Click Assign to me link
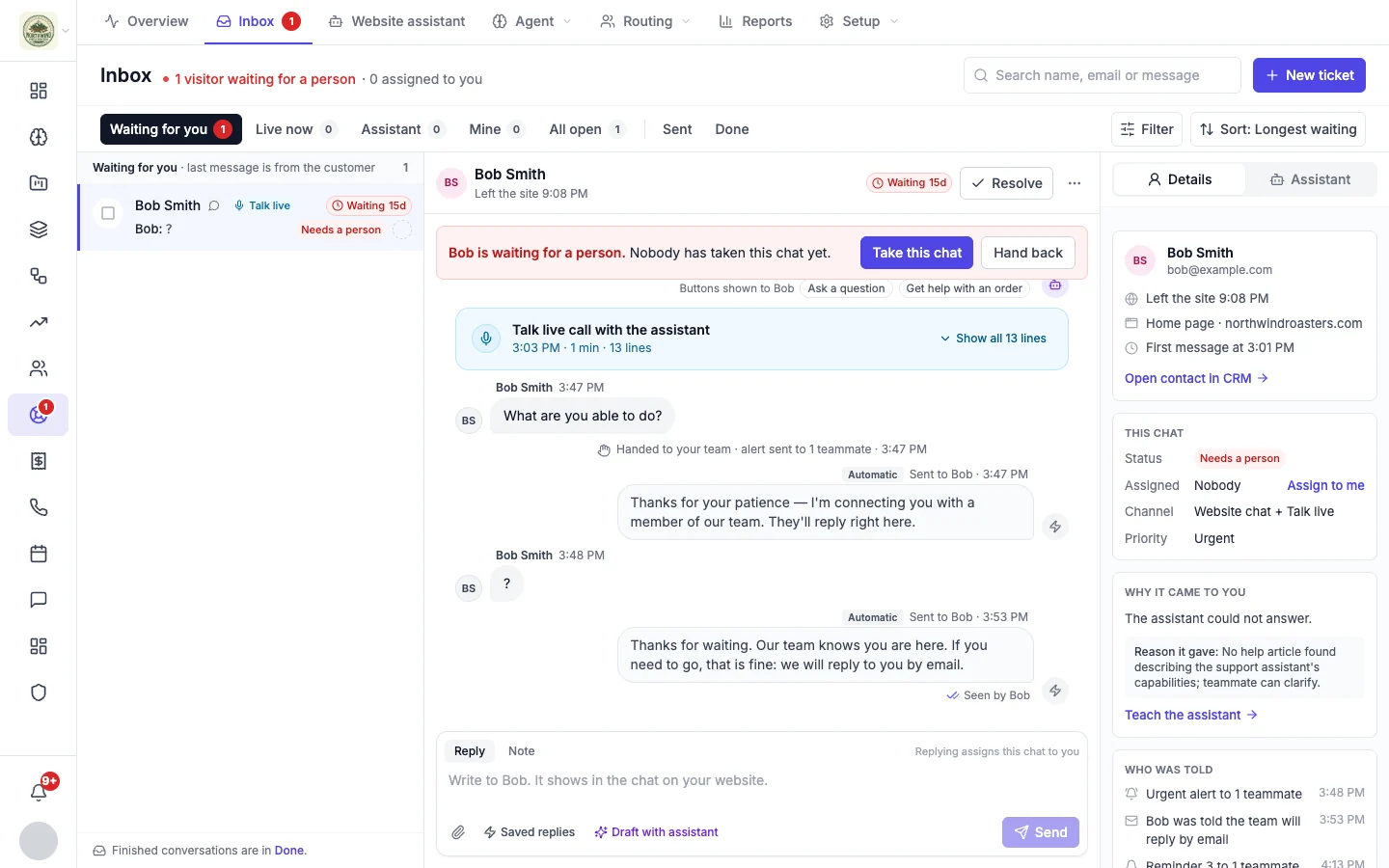This screenshot has width=1389, height=868. 1325,485
